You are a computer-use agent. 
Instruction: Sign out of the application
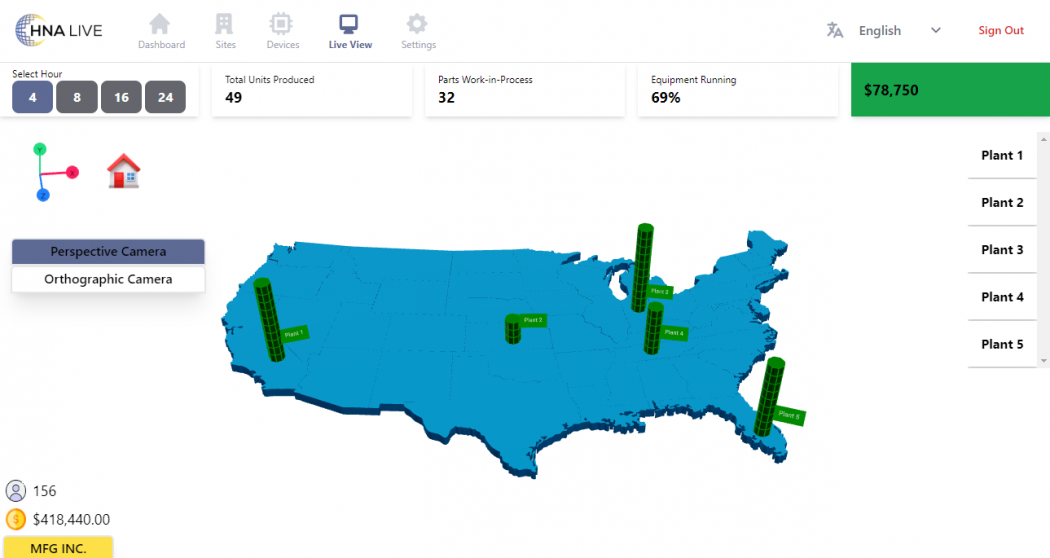(1001, 30)
